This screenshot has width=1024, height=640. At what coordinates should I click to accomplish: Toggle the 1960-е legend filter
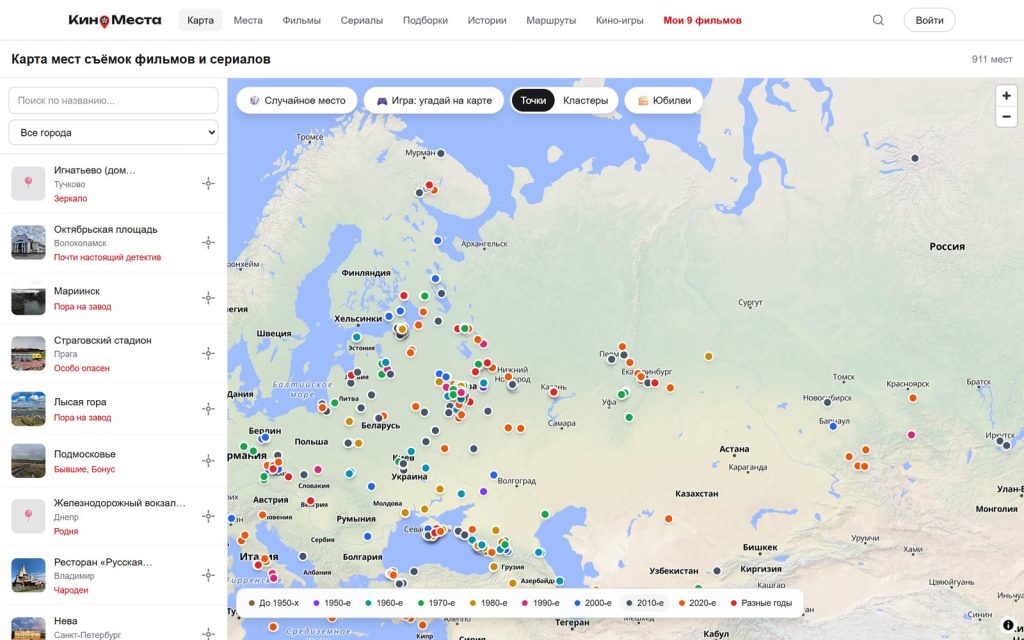(384, 603)
